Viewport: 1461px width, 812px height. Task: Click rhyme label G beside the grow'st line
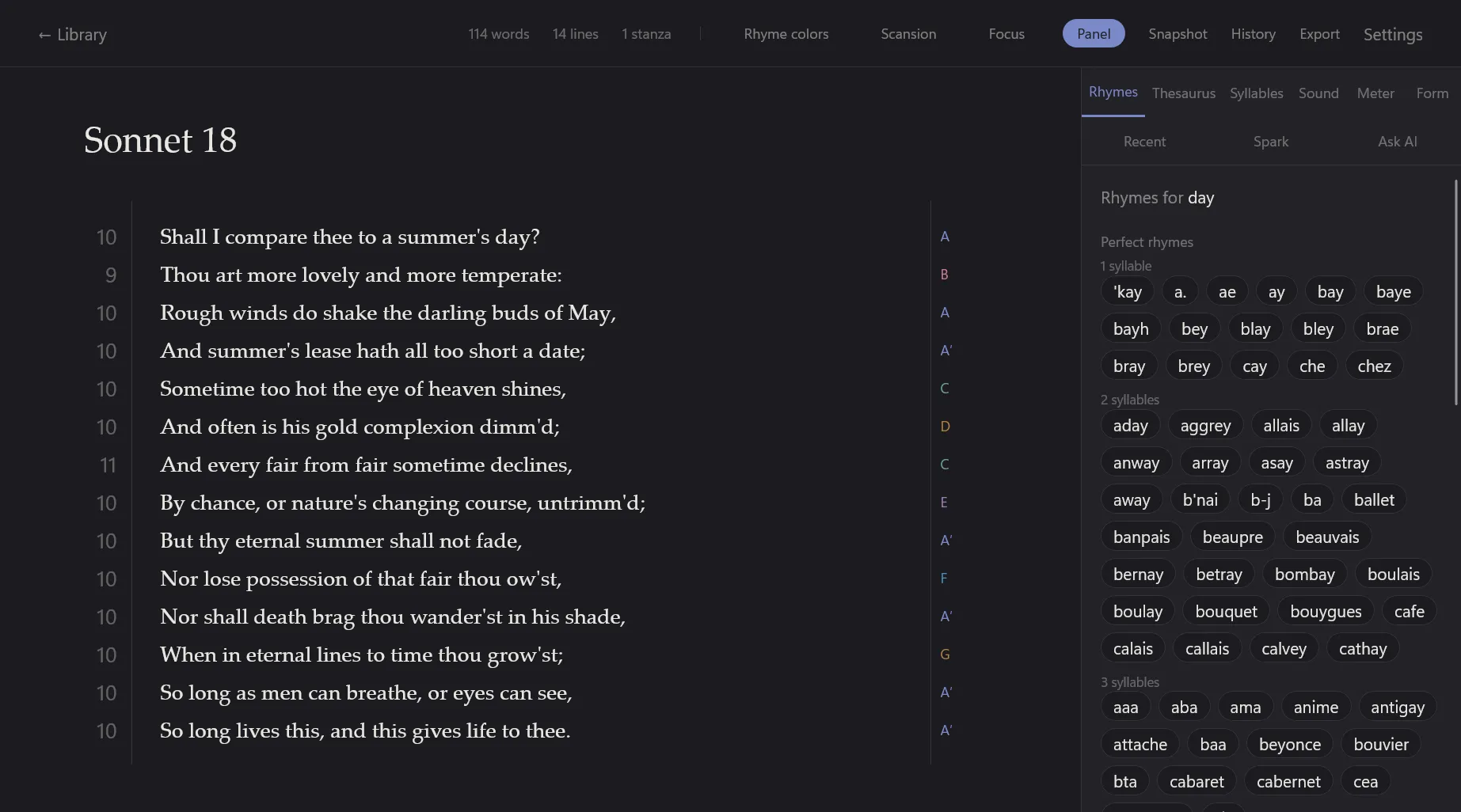click(x=945, y=655)
